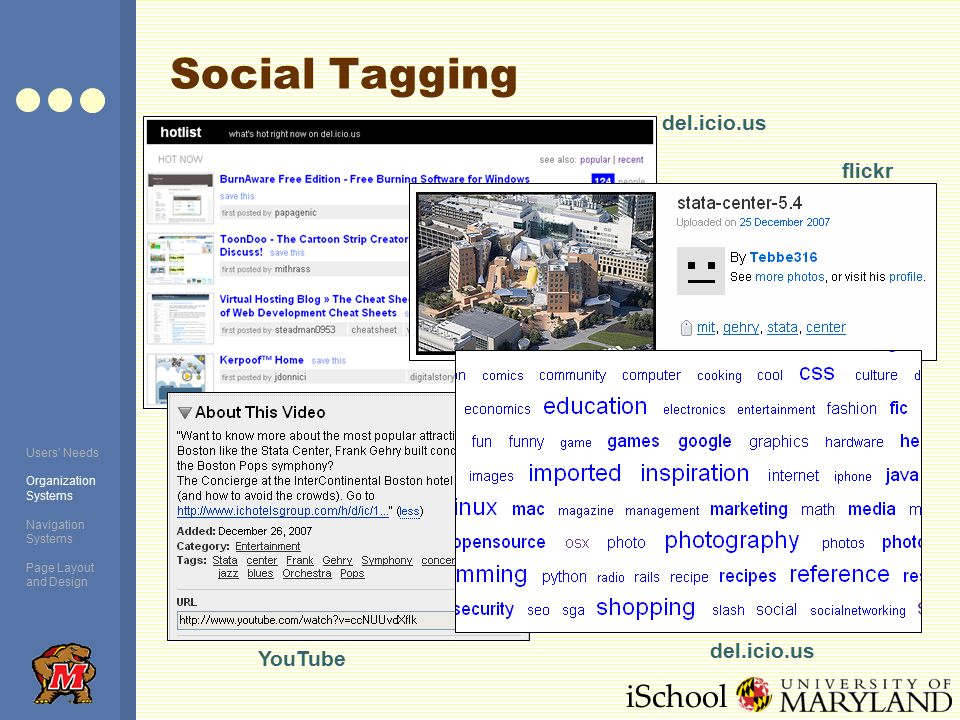Click the 'css' tag in cloud

(x=817, y=374)
